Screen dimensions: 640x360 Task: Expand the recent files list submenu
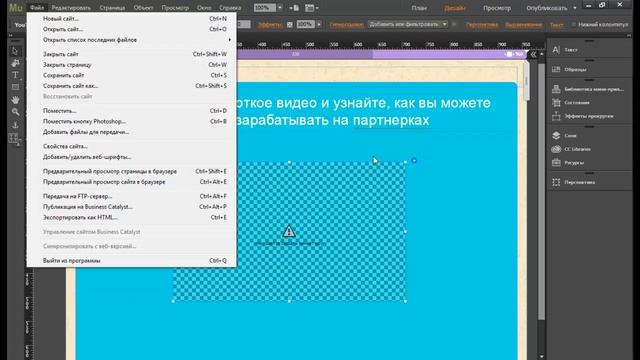[x=131, y=40]
